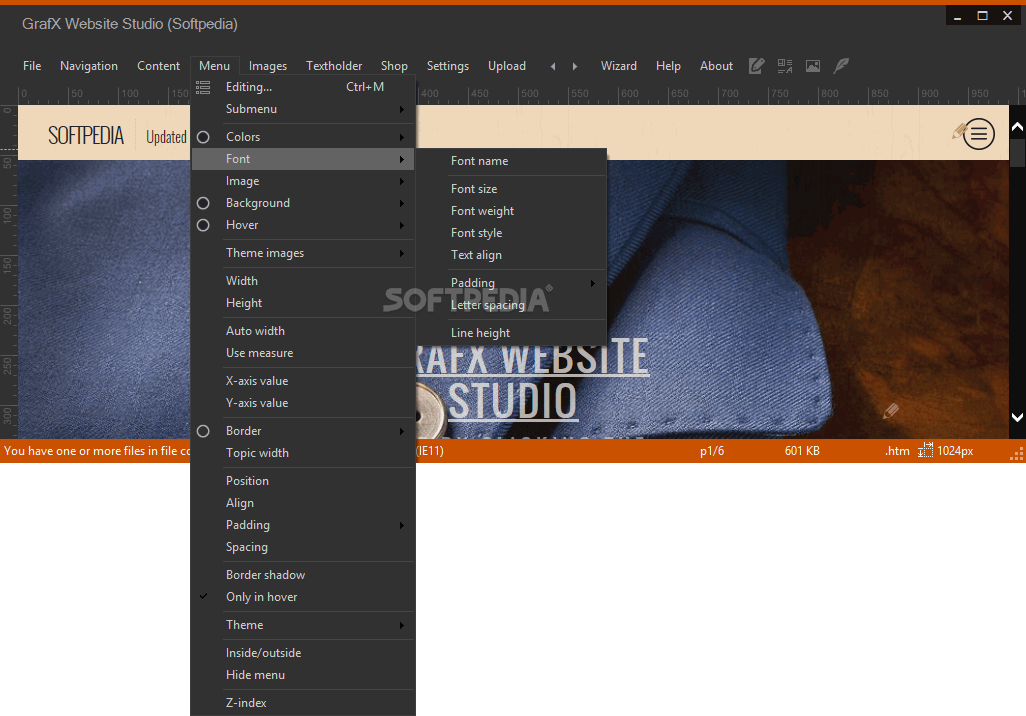
Task: Select Editing... menu entry
Action: (304, 86)
